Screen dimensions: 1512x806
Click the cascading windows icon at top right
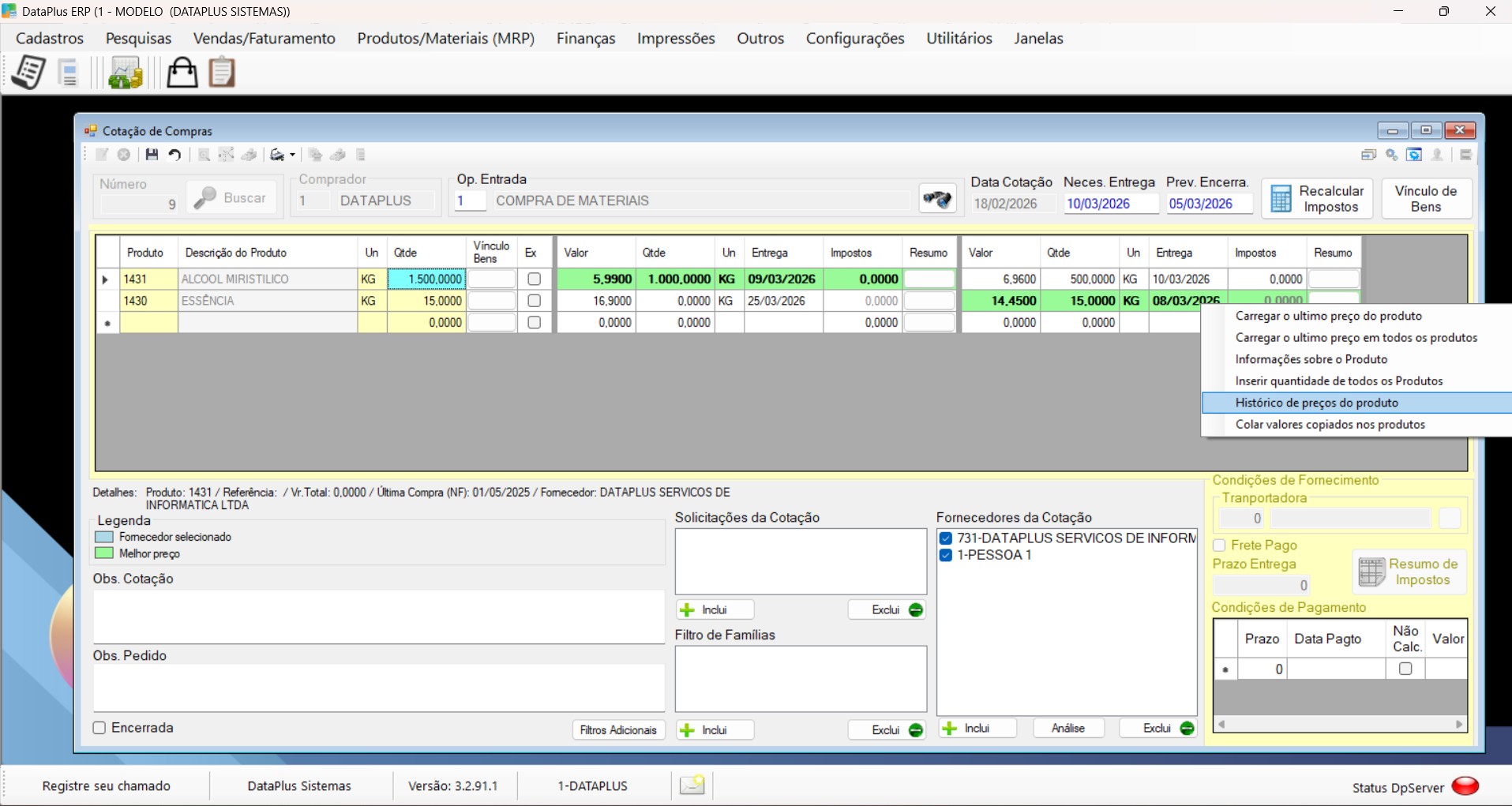[x=1369, y=155]
